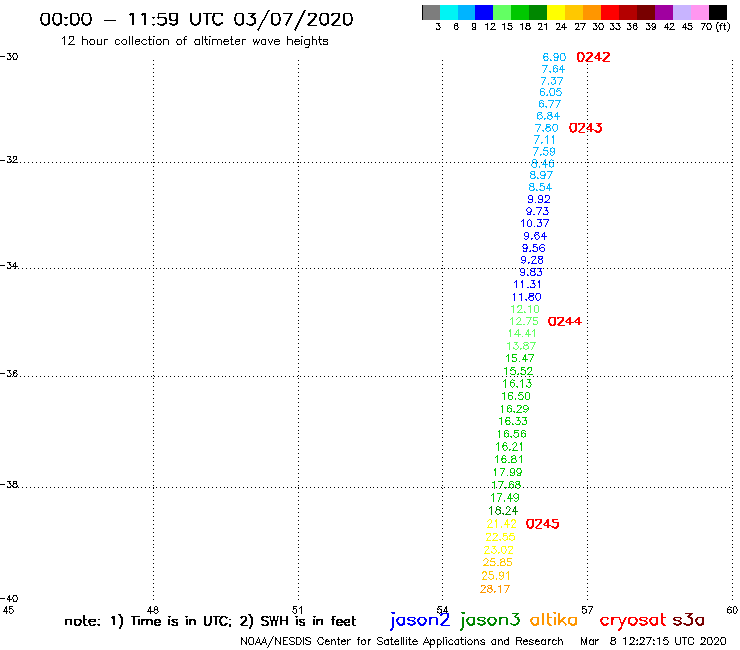The image size is (740, 650).
Task: Click the wave height value 12.10
Action: pos(525,310)
